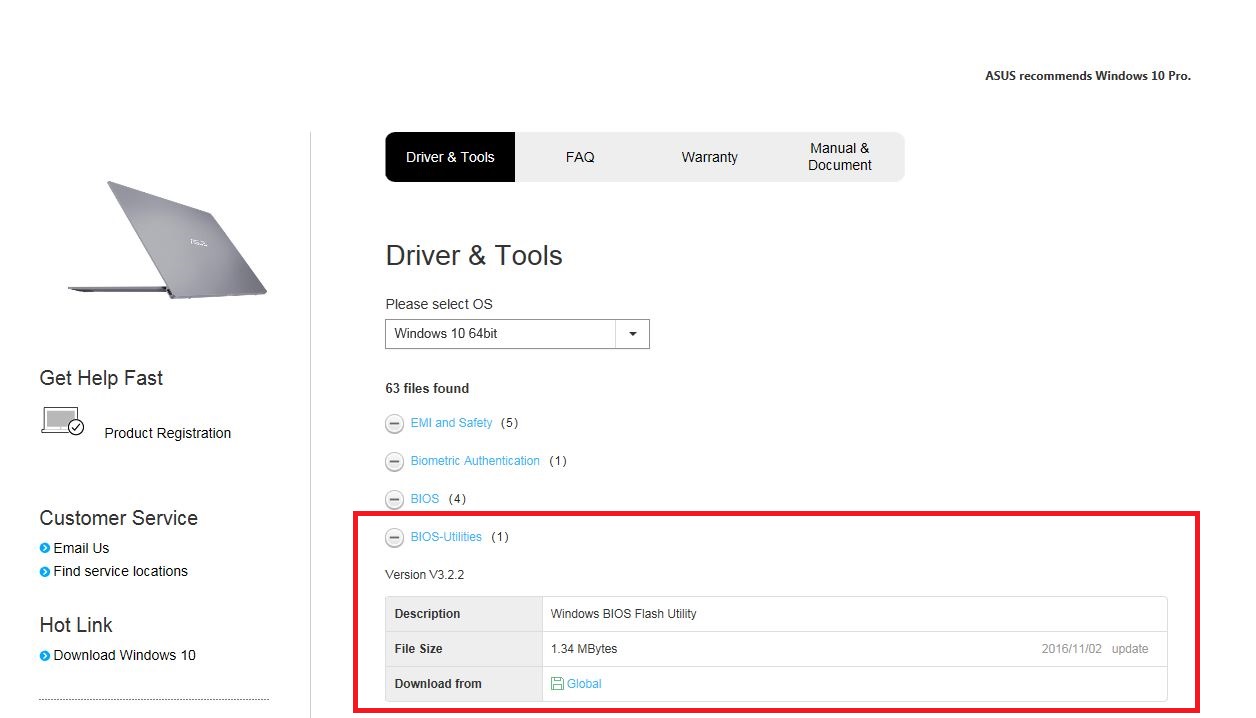Click the Customer Service heading

point(119,518)
